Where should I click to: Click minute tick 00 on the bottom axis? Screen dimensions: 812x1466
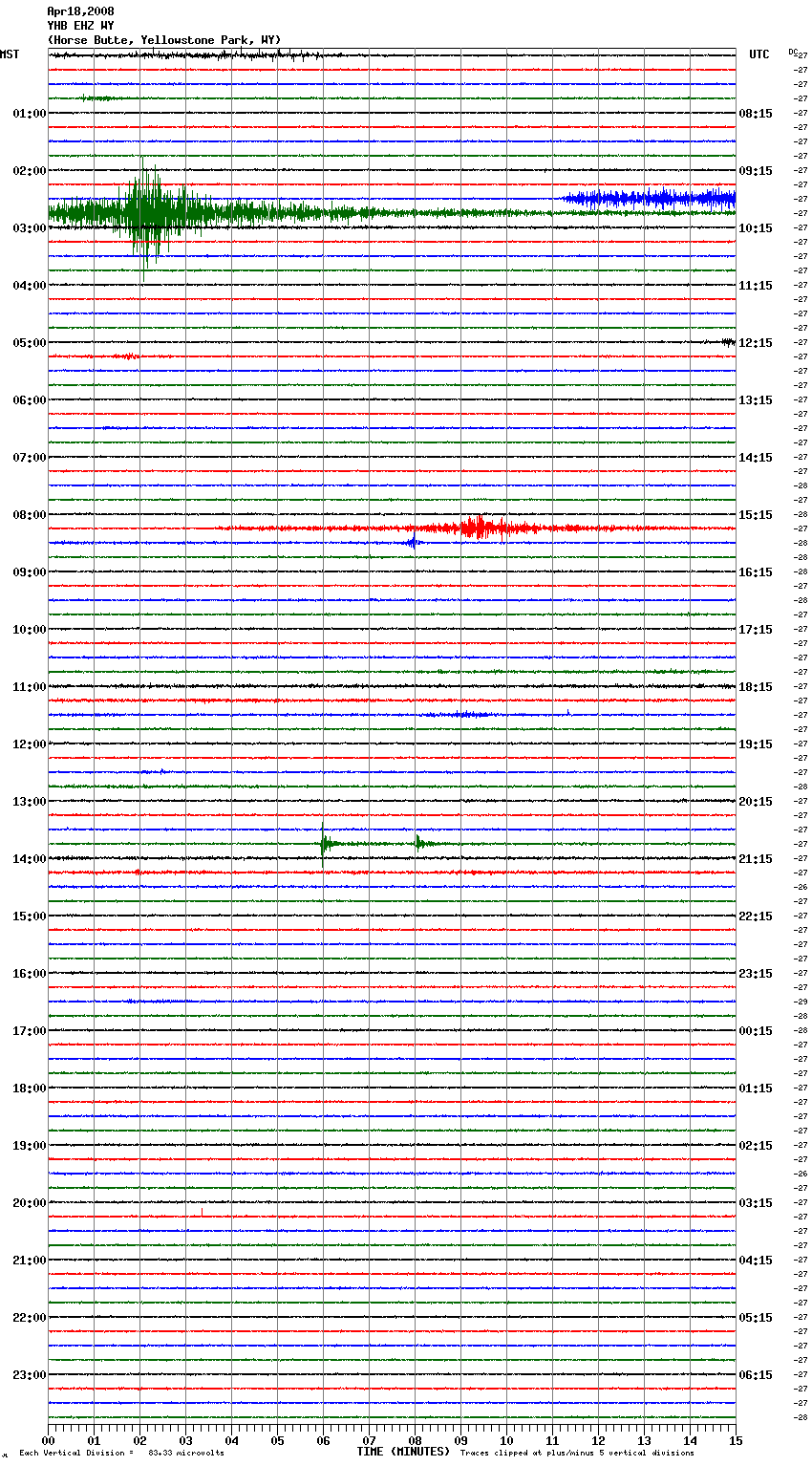(x=48, y=1440)
